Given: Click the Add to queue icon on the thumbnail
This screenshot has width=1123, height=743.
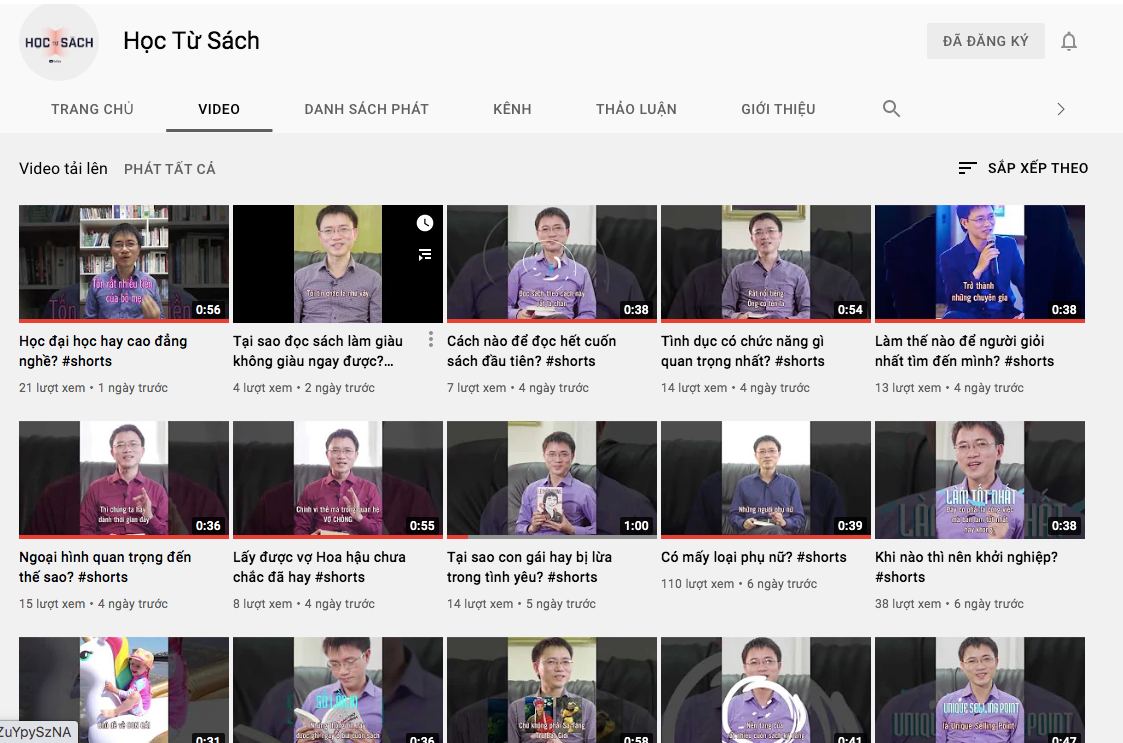Looking at the screenshot, I should pyautogui.click(x=424, y=253).
